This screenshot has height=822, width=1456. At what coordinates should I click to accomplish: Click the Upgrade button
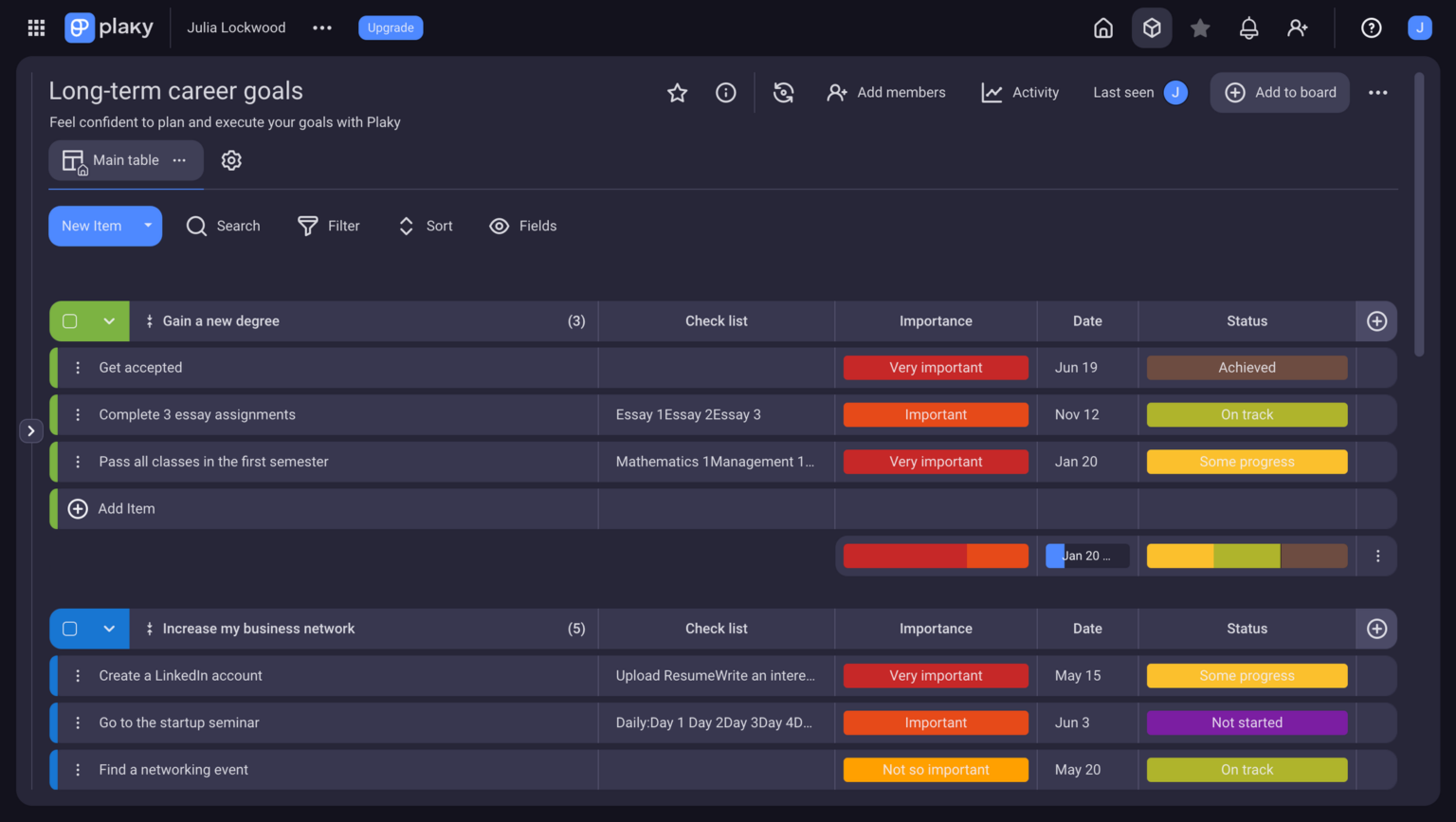click(391, 27)
